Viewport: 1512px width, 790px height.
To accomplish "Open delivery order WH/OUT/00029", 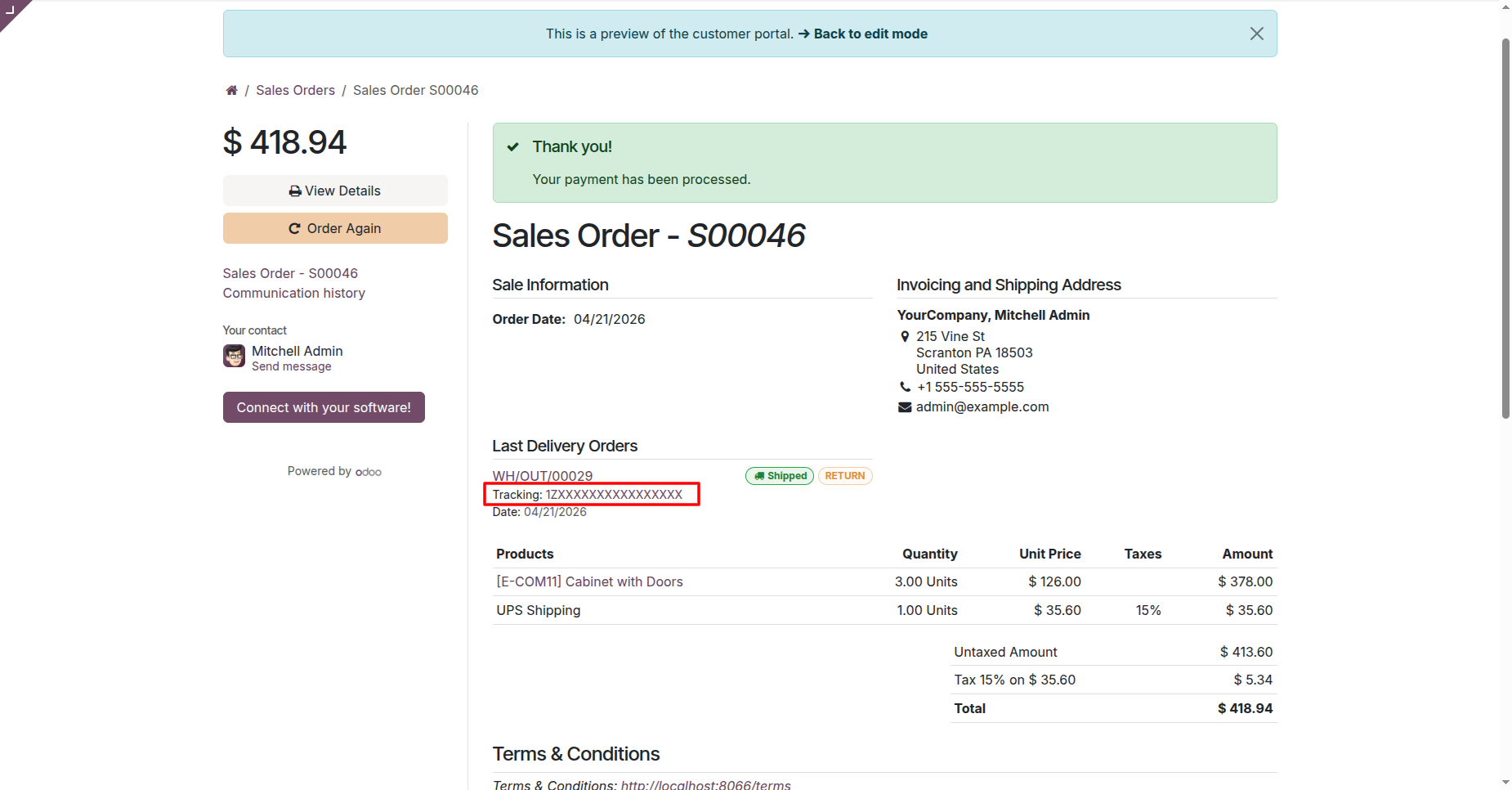I will pyautogui.click(x=543, y=475).
